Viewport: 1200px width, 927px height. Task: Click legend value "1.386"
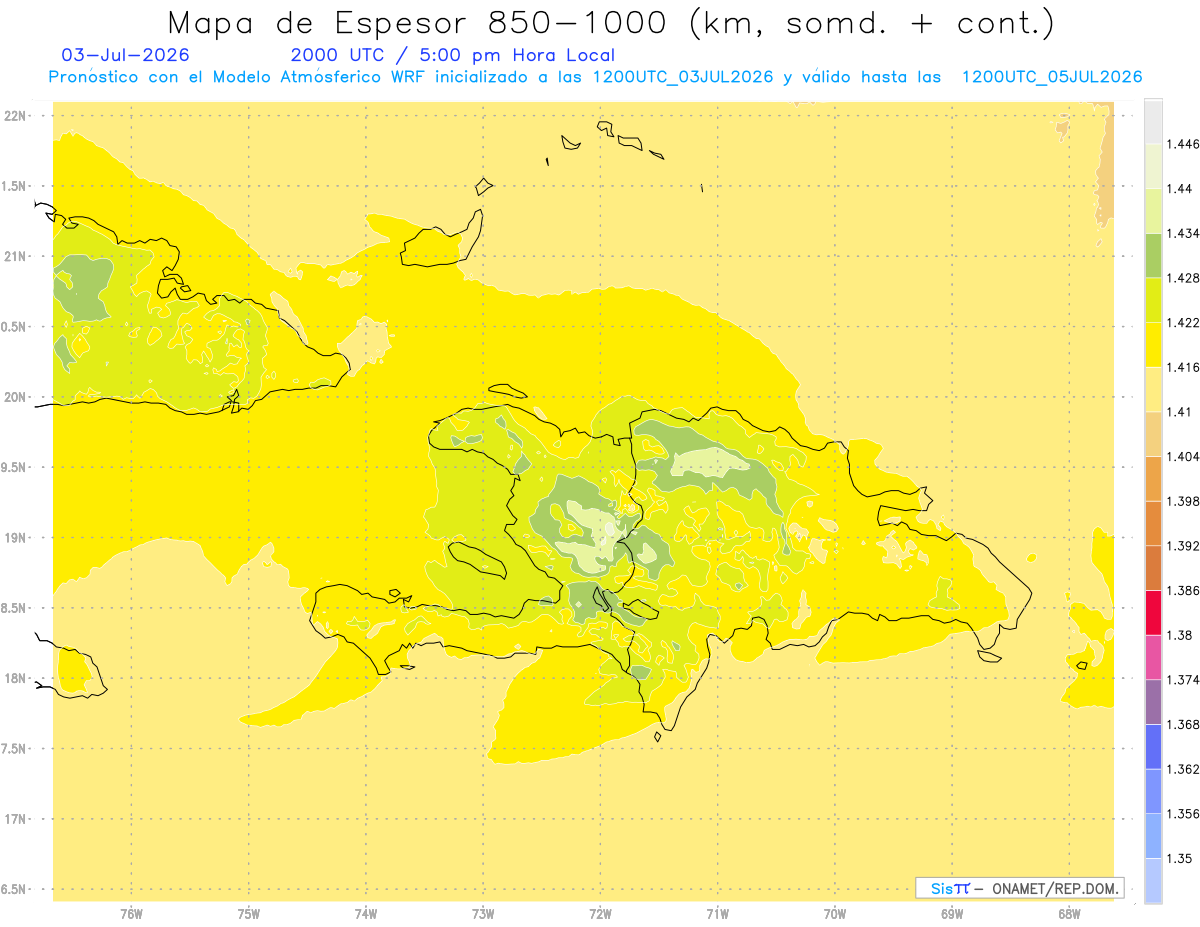pos(1183,591)
